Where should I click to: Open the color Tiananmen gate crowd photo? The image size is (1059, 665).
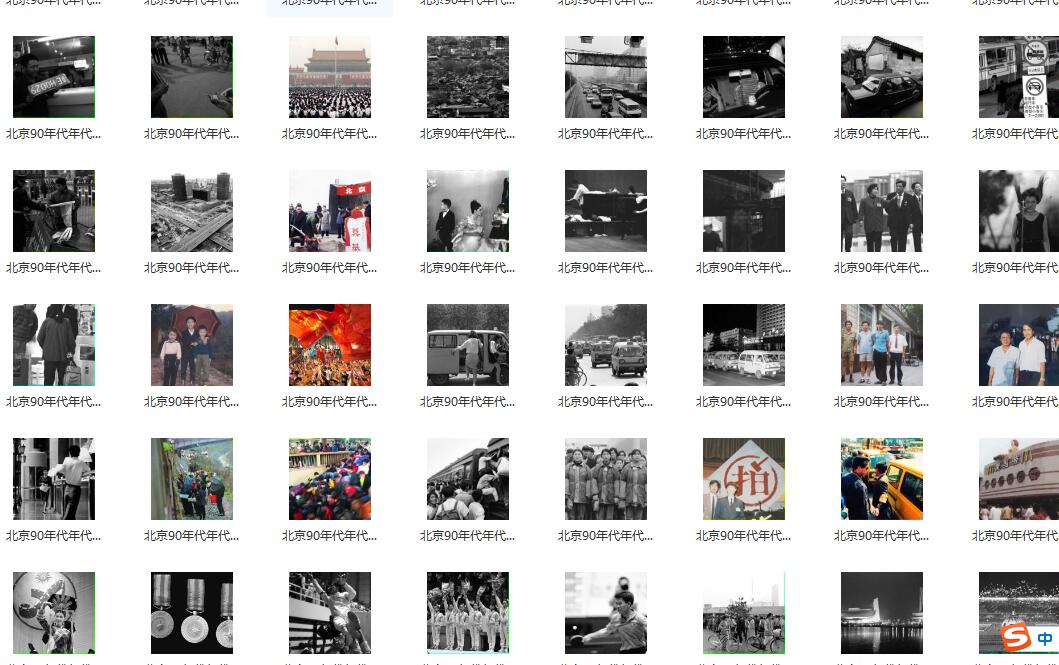tap(330, 77)
